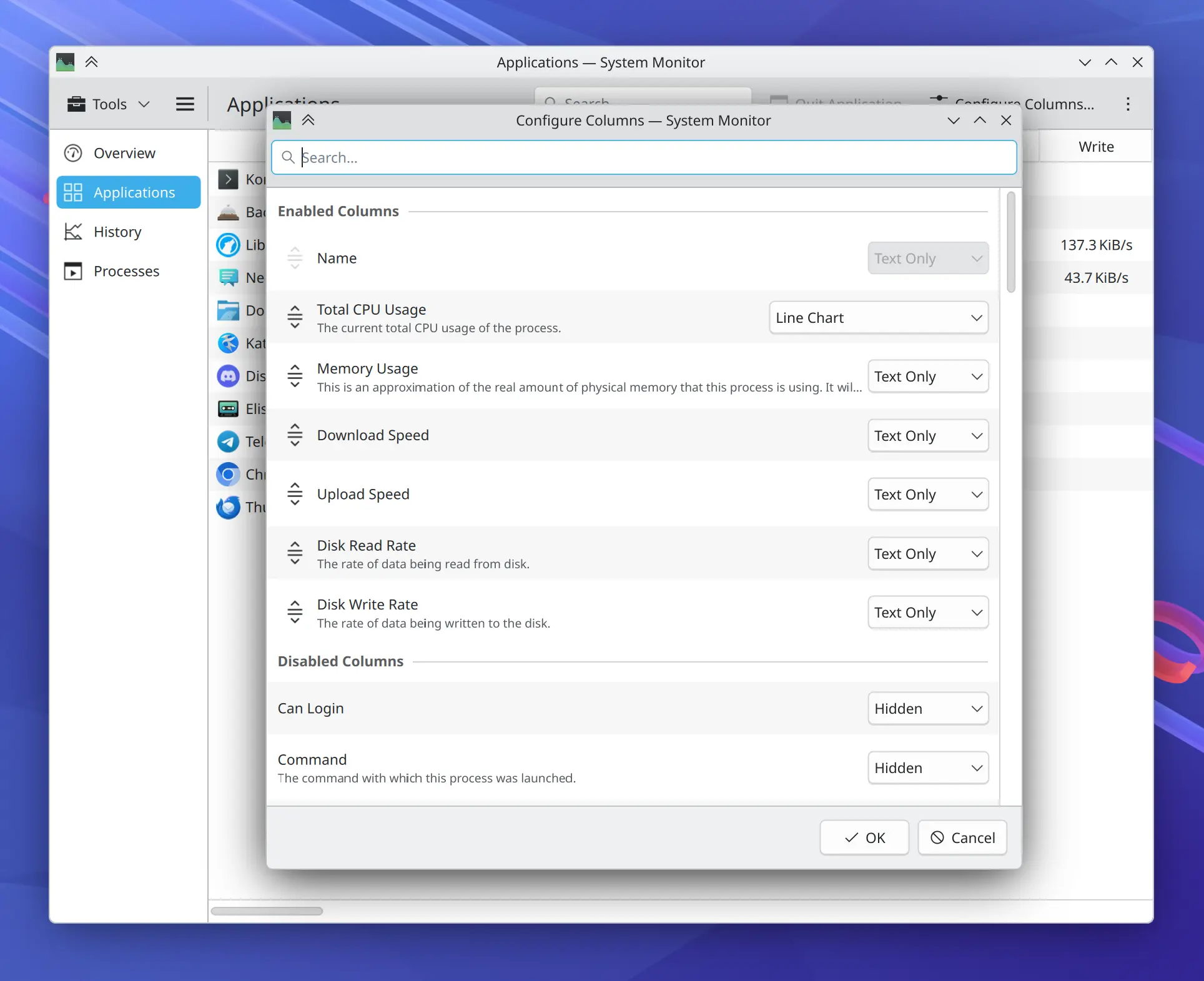Open the Tools menu
The height and width of the screenshot is (981, 1204).
click(107, 104)
